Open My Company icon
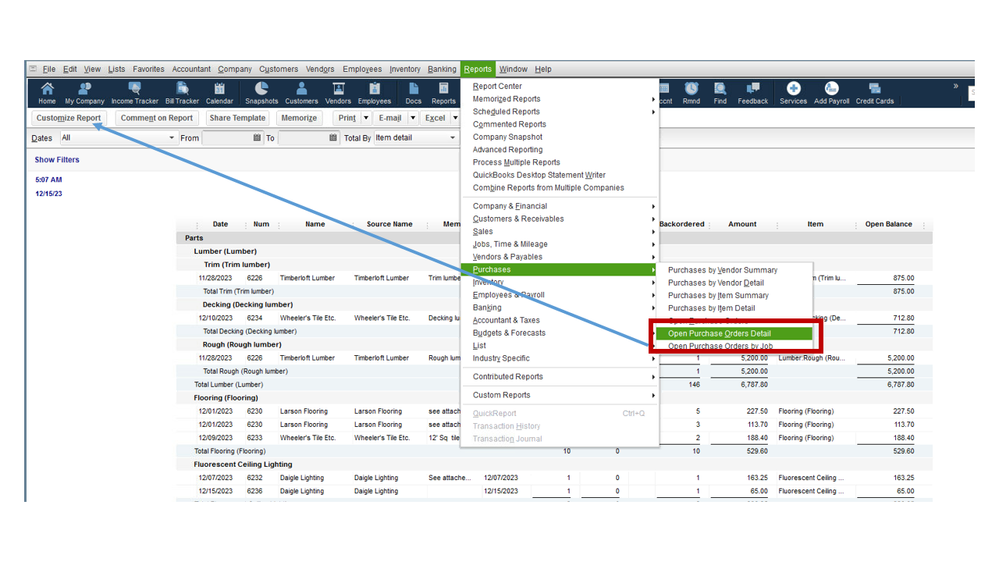The width and height of the screenshot is (999, 562). pos(84,93)
